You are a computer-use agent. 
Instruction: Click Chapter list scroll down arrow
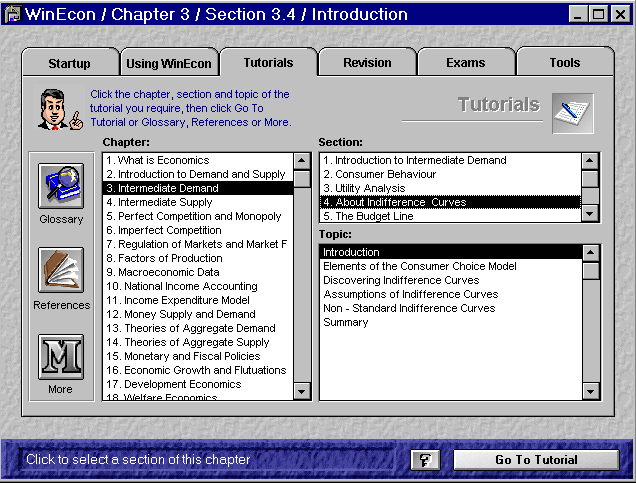(x=301, y=391)
